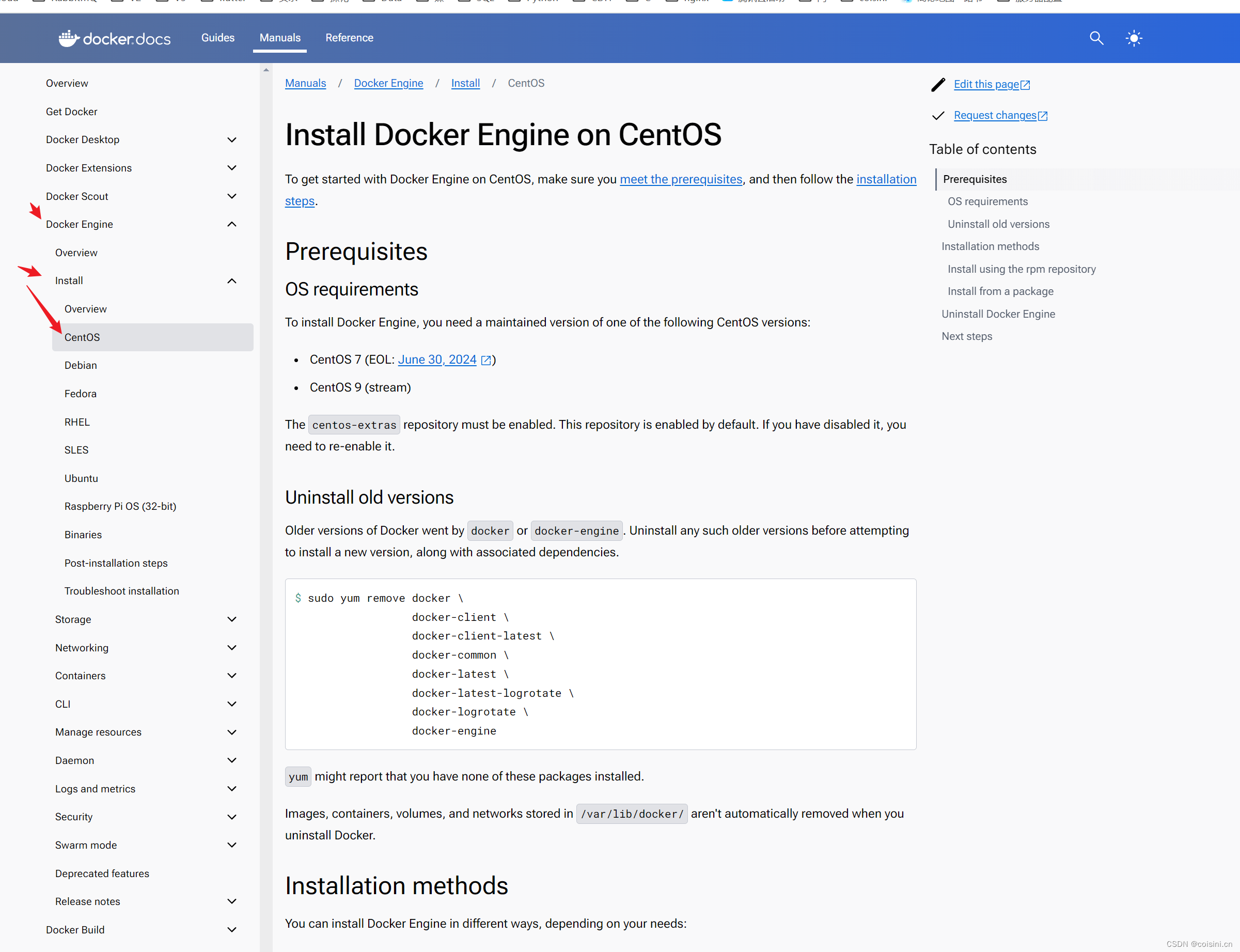Expand the Docker Build chevron

232,929
